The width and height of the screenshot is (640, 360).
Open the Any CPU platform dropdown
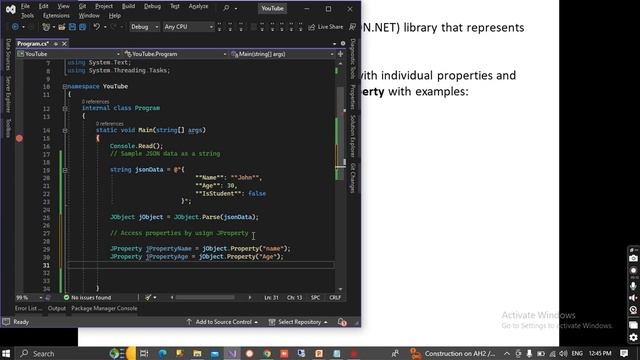[188, 27]
